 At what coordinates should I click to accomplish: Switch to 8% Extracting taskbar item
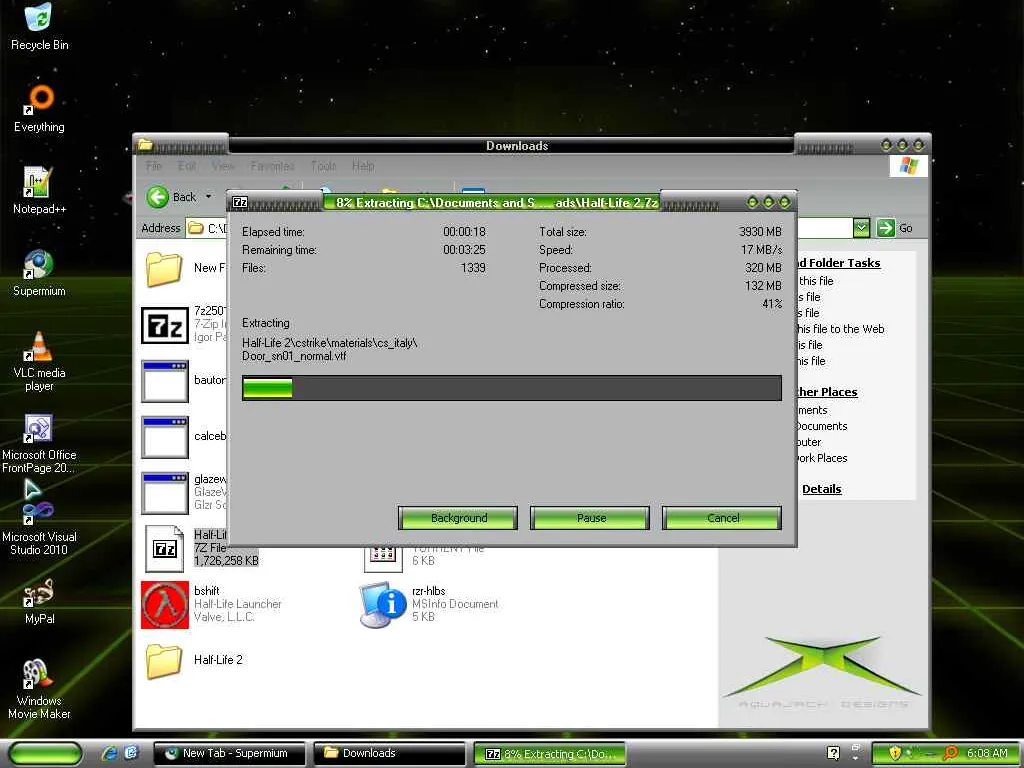(549, 754)
